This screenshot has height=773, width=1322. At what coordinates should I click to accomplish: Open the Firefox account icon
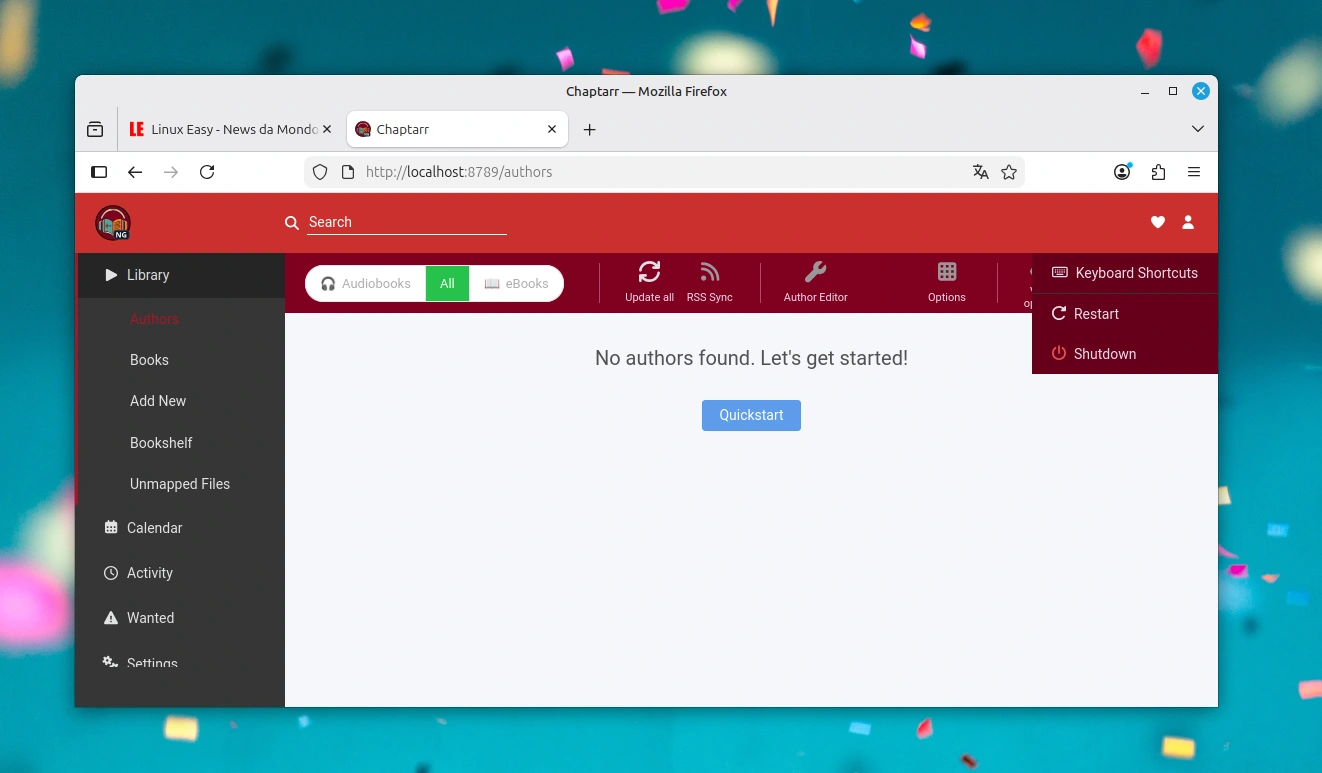[x=1122, y=172]
